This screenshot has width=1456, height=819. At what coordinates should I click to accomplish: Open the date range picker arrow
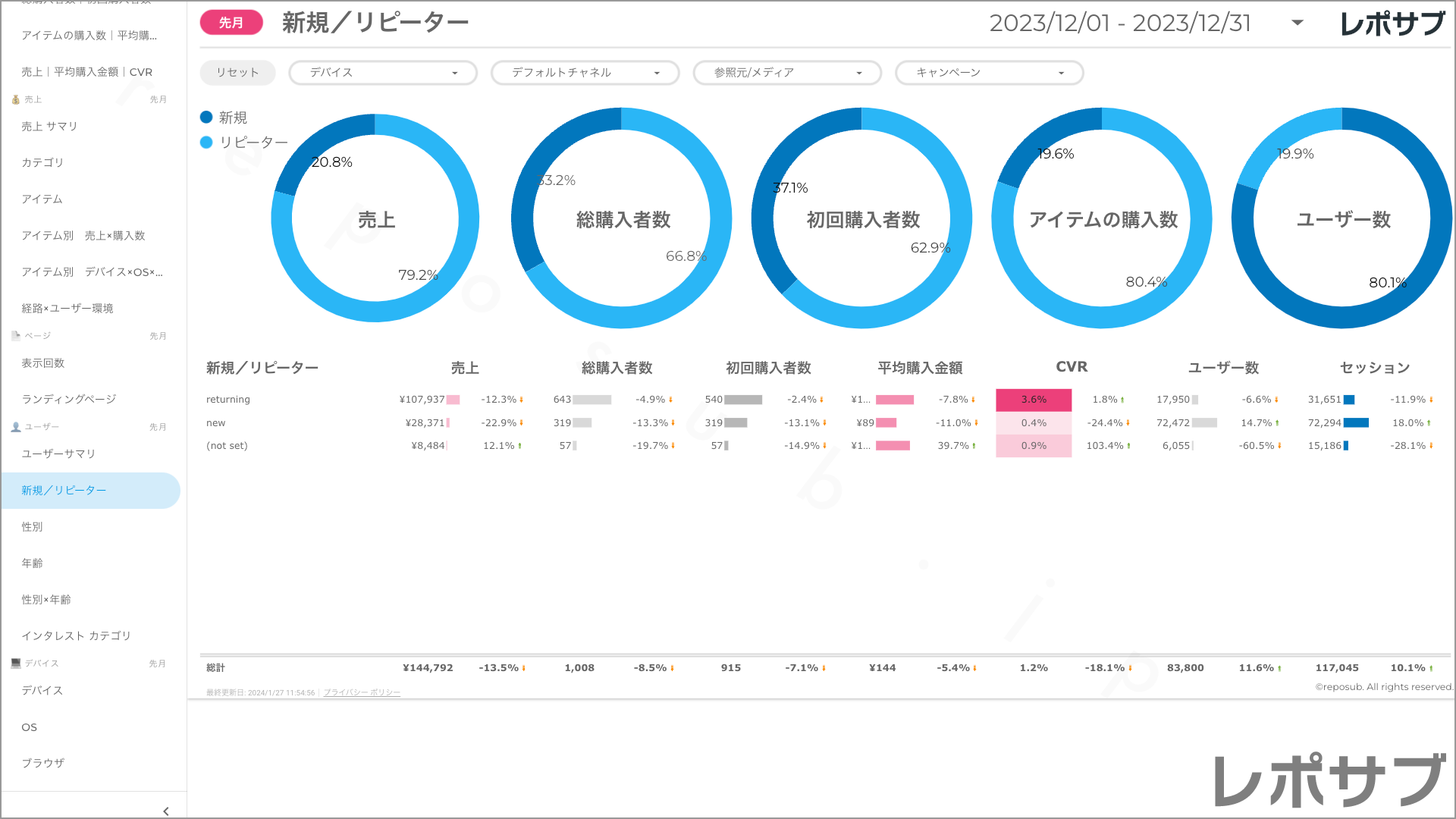1298,23
